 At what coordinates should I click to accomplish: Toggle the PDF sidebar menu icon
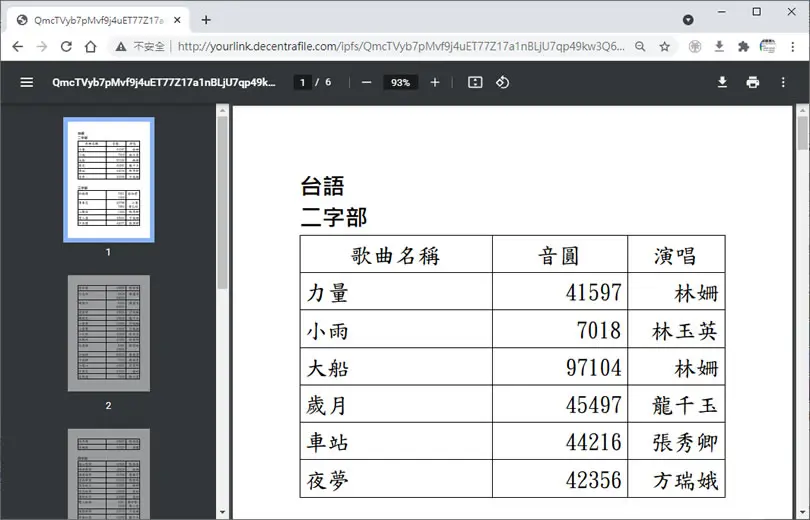click(x=26, y=82)
